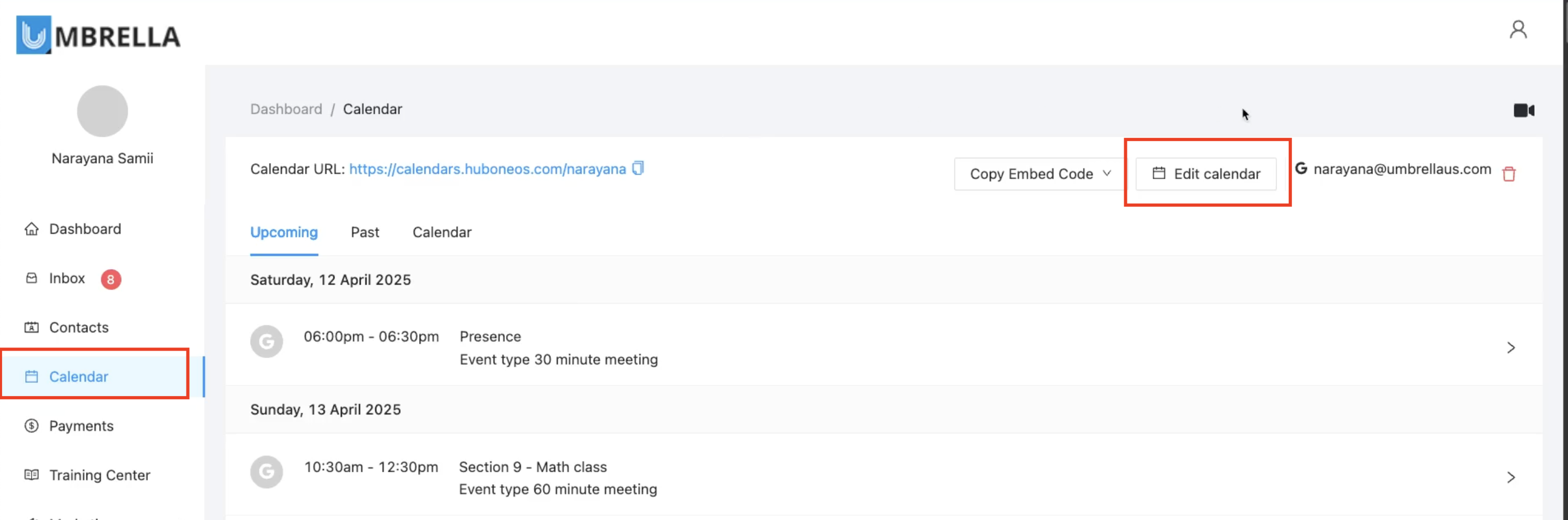1568x520 pixels.
Task: Expand the Section 9 Math class chevron
Action: [1510, 477]
